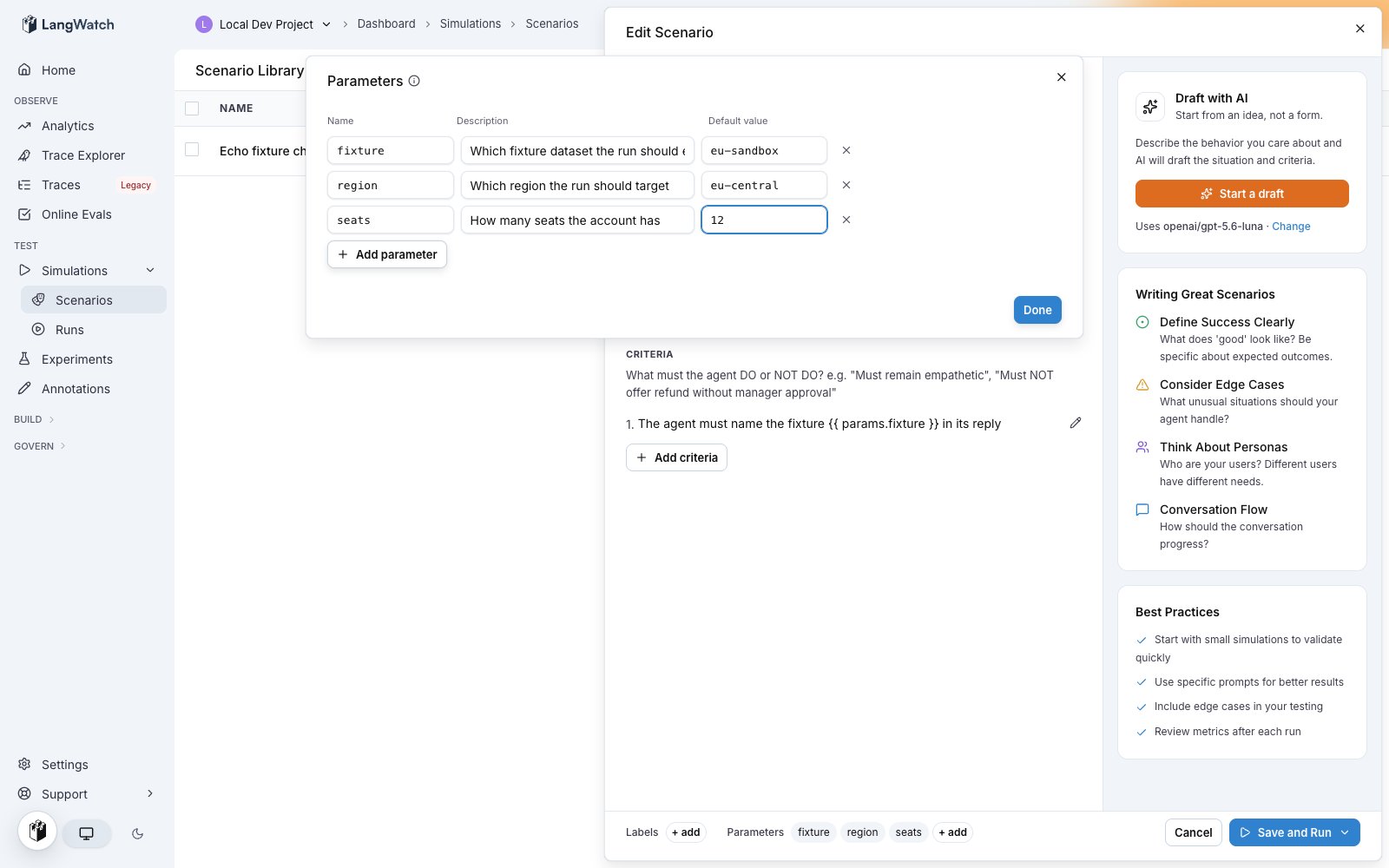Focus the seats default value 12
Viewport: 1389px width, 868px height.
[764, 220]
